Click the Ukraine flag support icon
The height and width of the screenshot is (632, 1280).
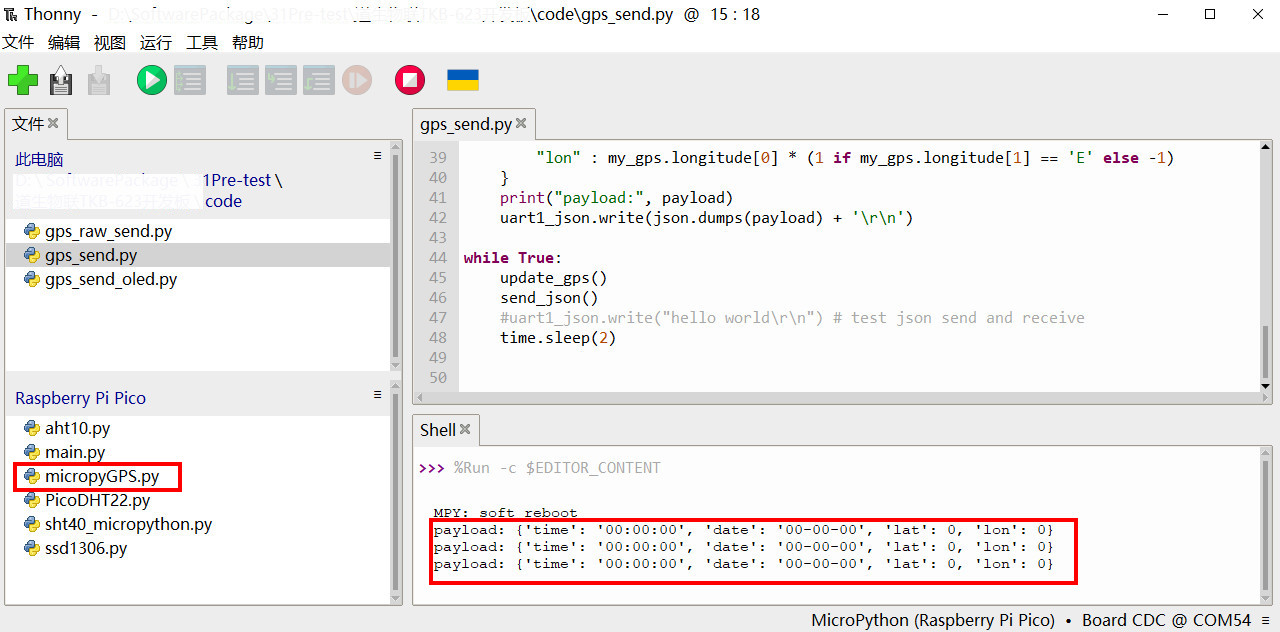(461, 78)
